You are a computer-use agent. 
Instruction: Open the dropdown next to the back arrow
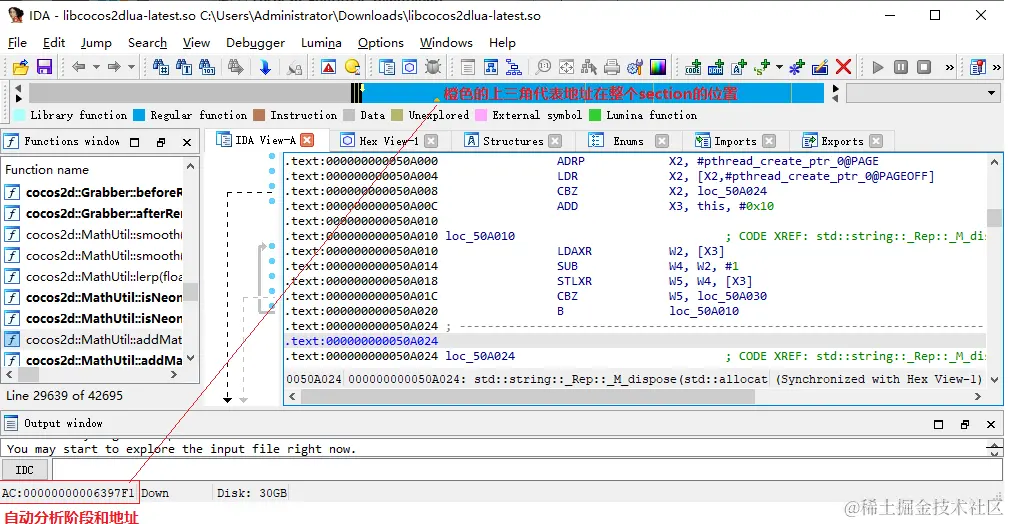95,67
